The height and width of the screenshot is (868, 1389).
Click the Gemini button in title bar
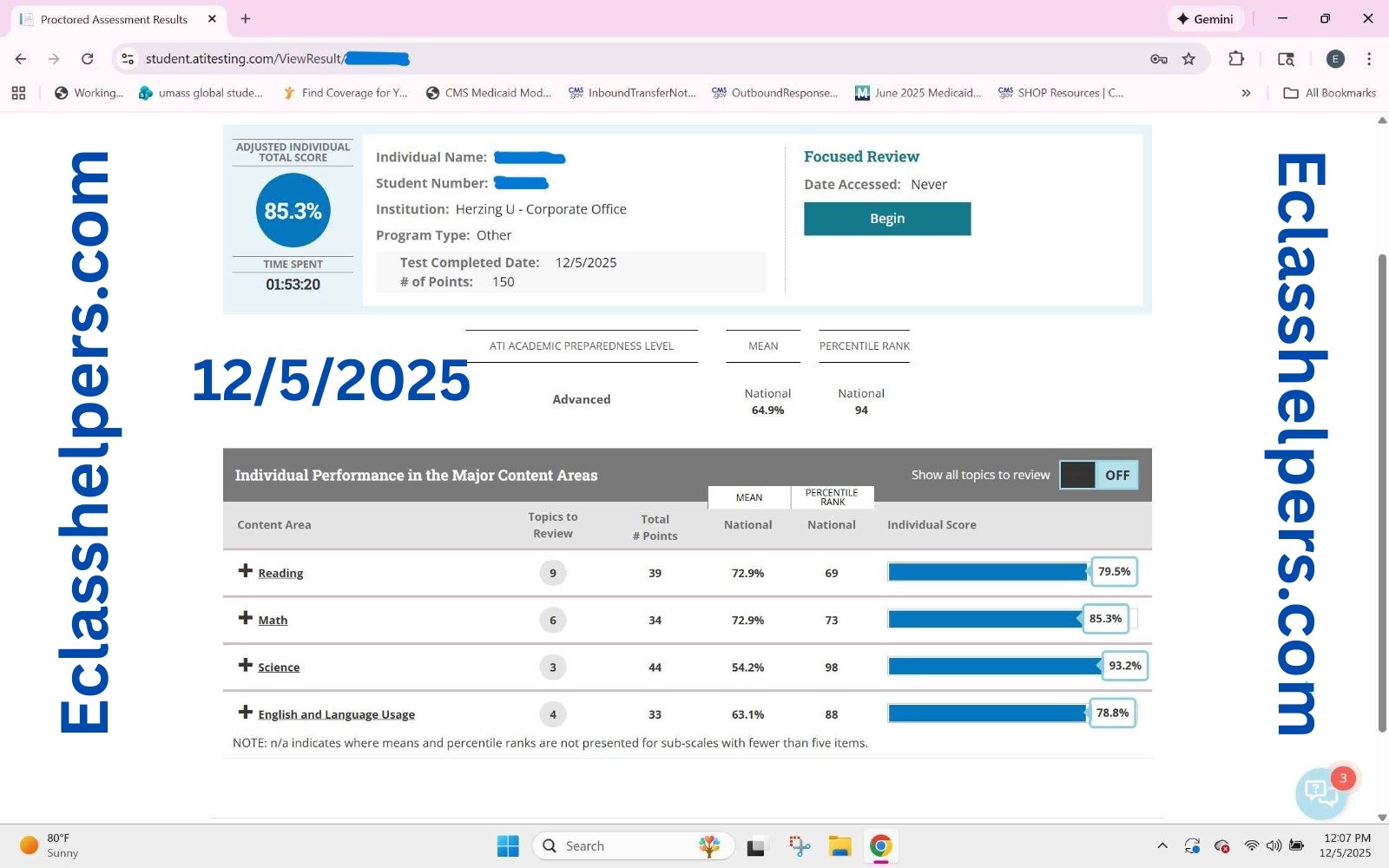pyautogui.click(x=1205, y=19)
